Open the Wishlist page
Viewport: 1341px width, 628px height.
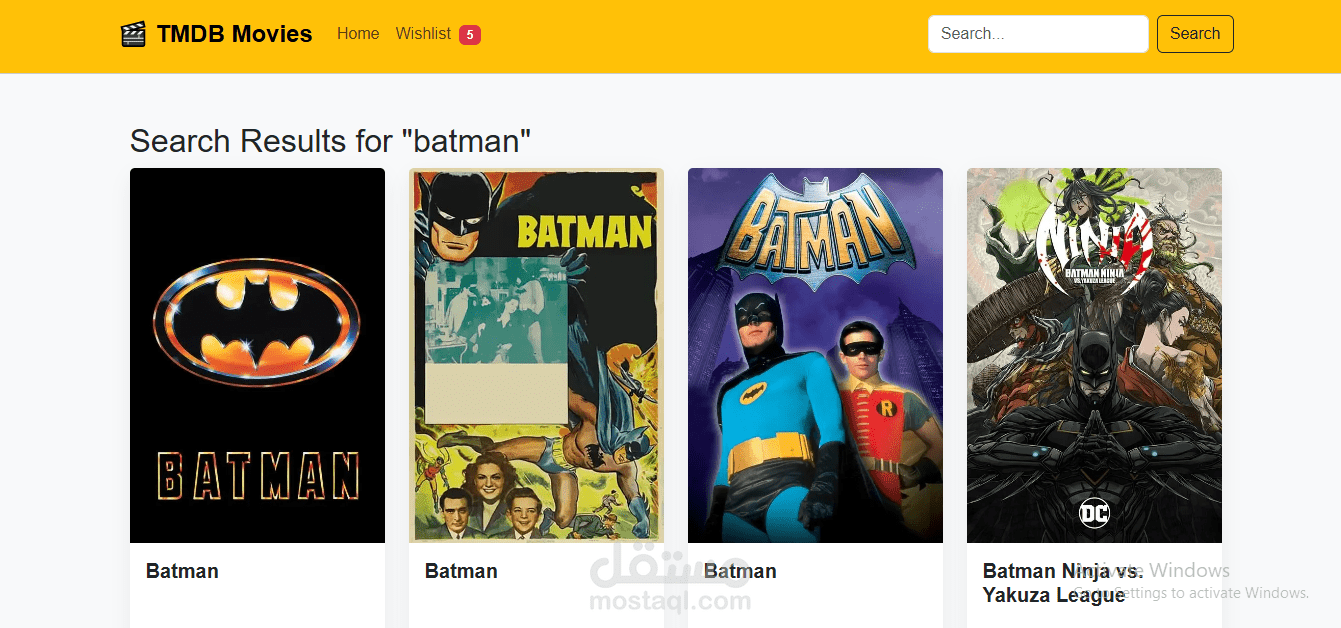423,34
